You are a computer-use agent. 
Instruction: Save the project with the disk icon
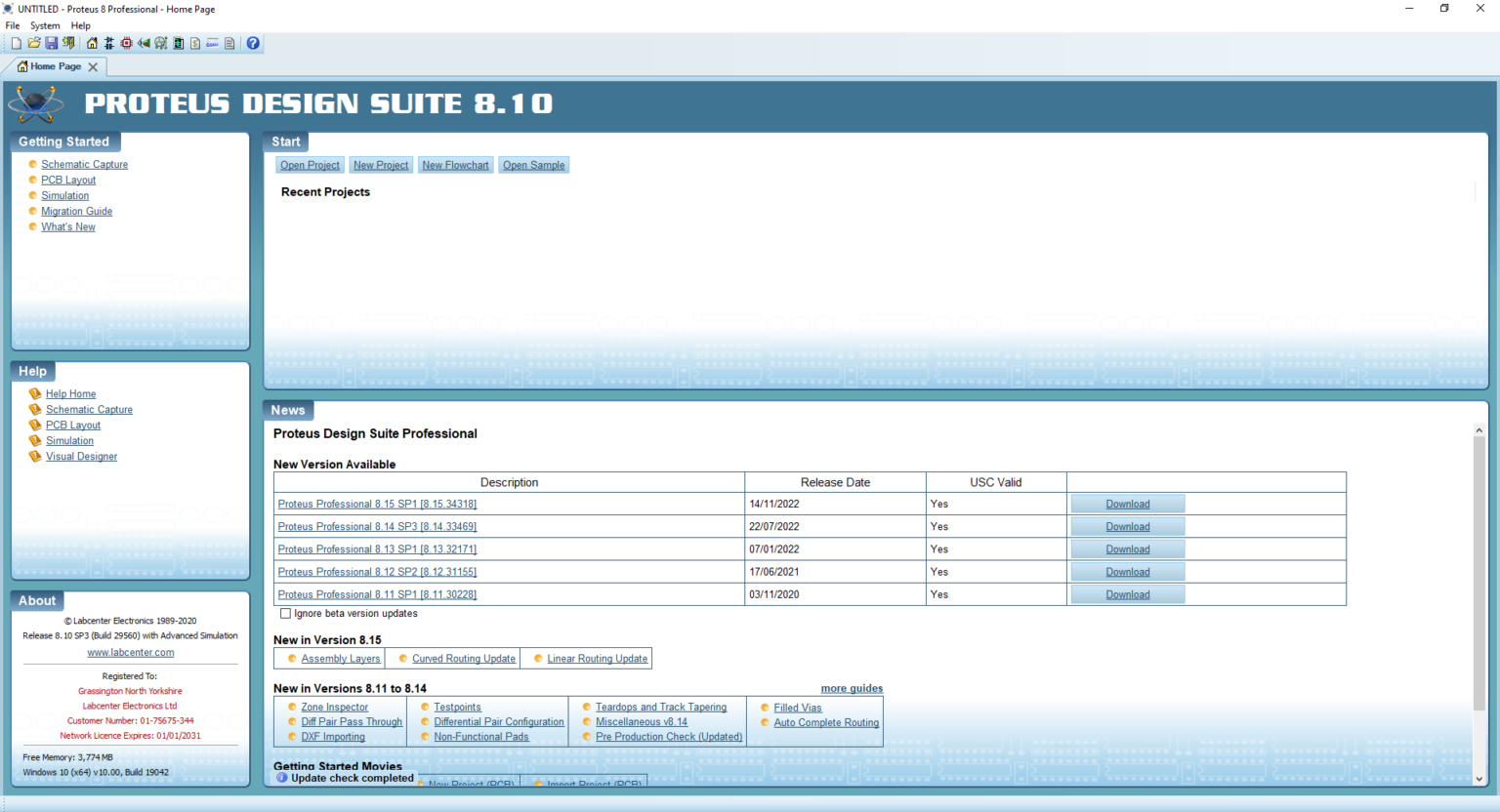pos(51,43)
